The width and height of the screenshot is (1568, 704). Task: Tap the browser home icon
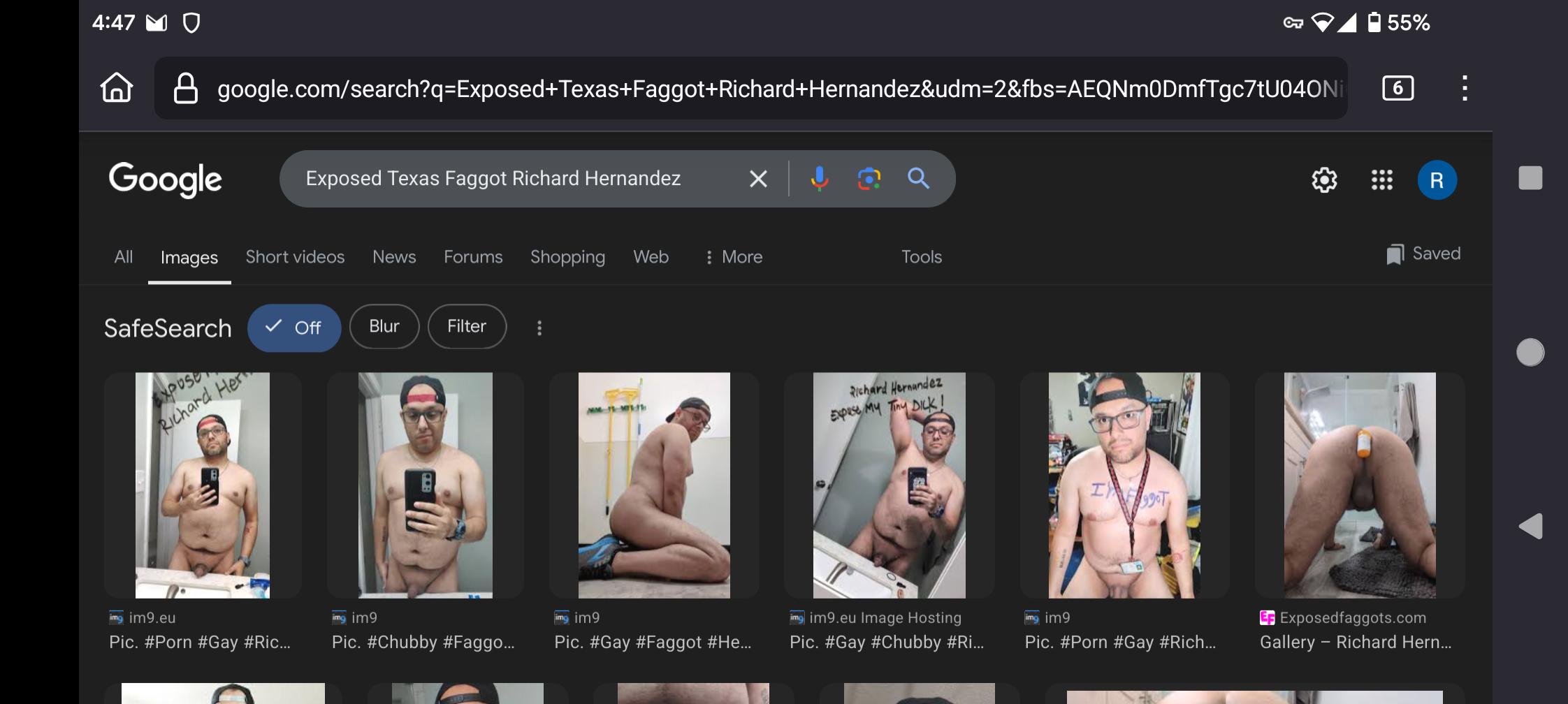point(117,88)
